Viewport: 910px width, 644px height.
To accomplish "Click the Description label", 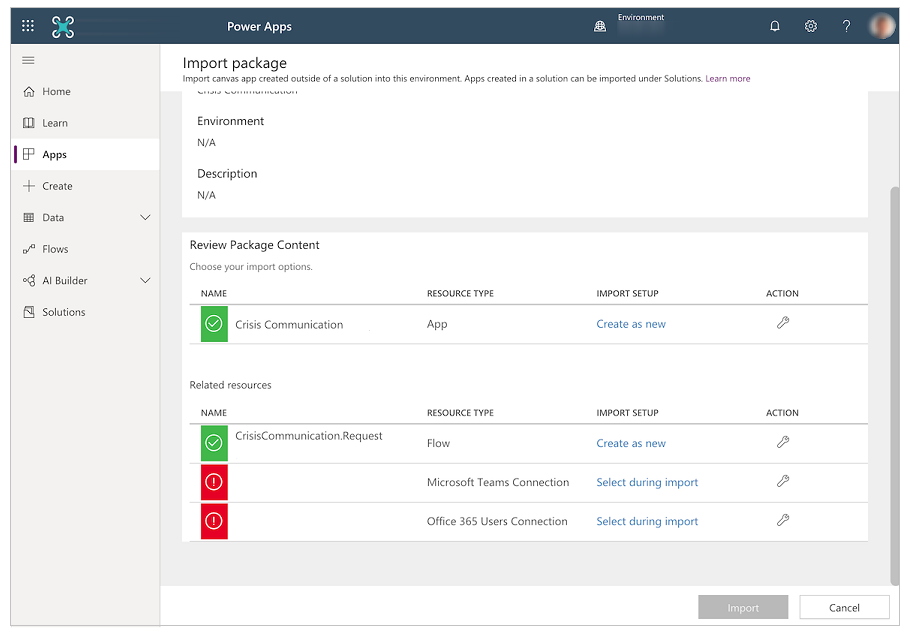I will coord(227,174).
